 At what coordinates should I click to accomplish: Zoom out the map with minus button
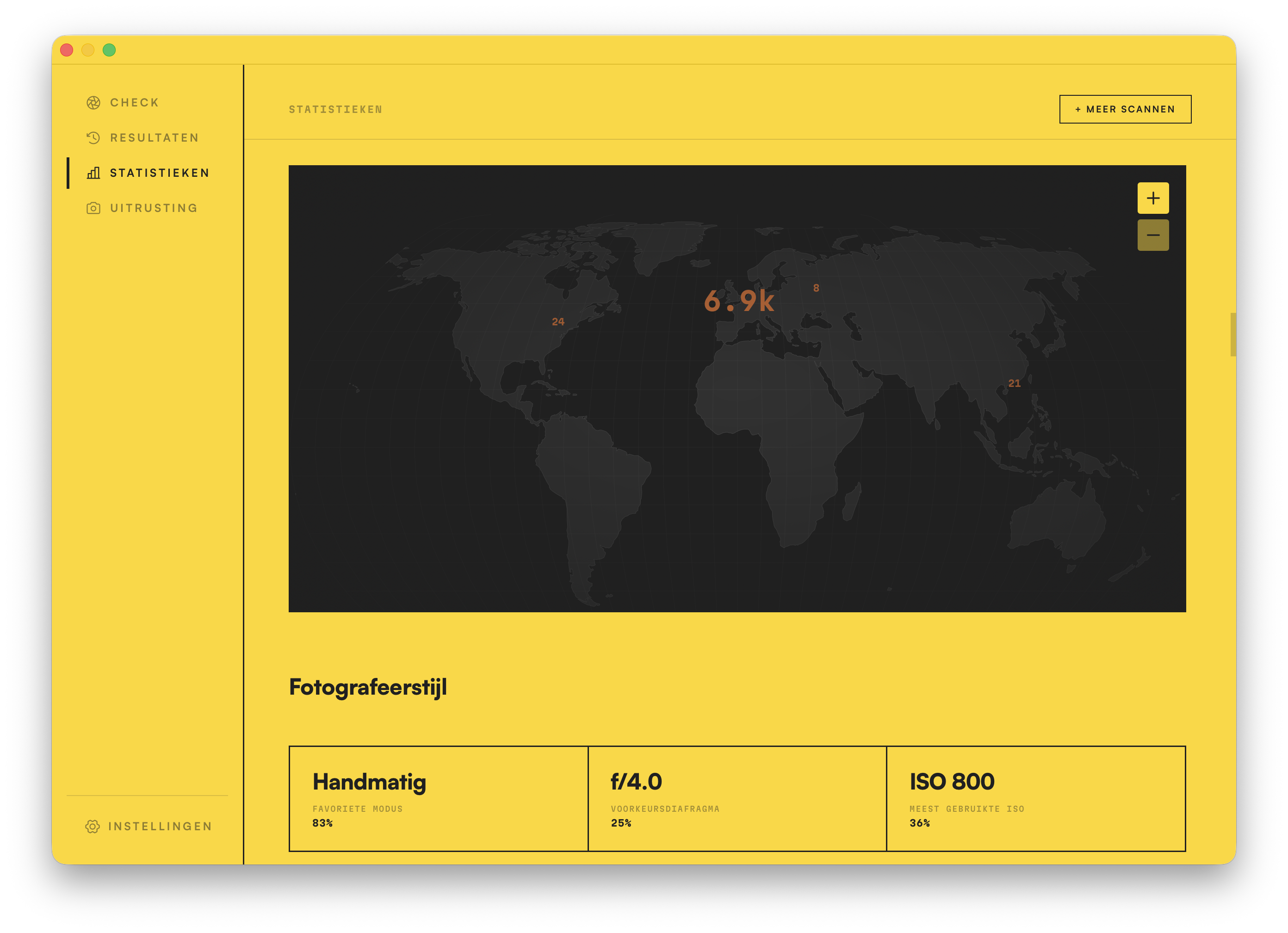coord(1153,235)
